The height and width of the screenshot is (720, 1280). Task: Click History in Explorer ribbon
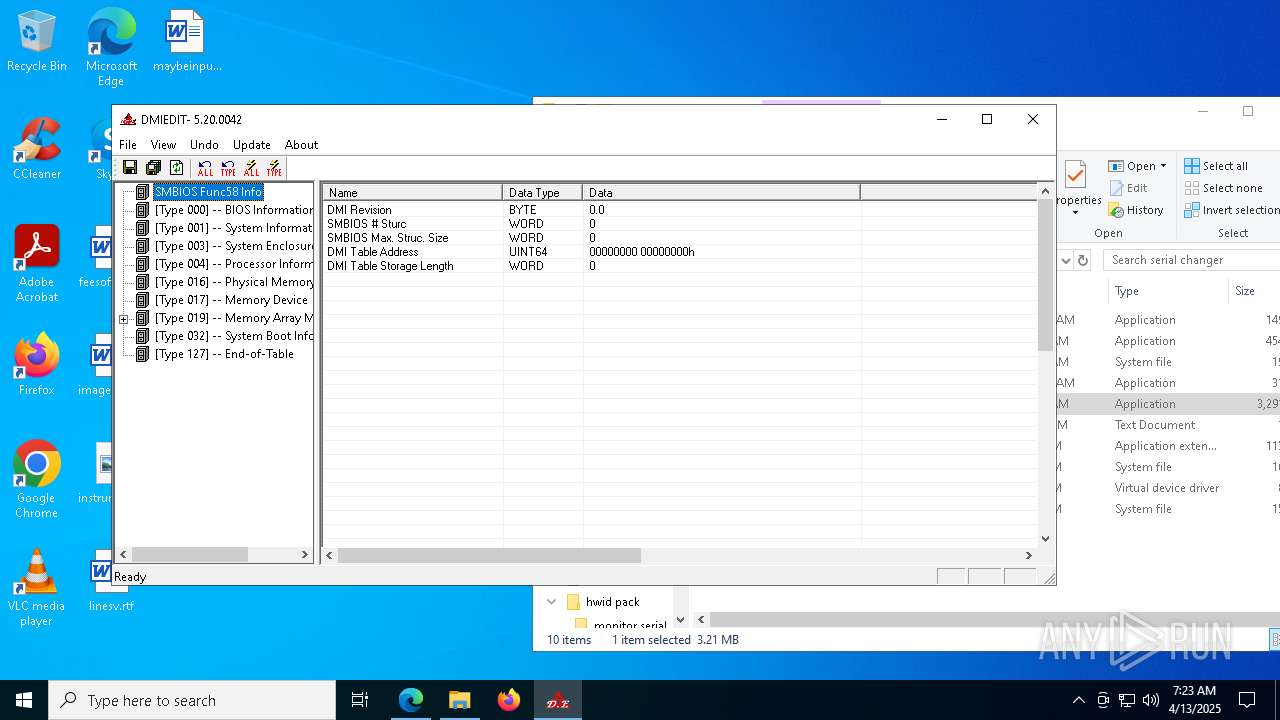(x=1136, y=210)
